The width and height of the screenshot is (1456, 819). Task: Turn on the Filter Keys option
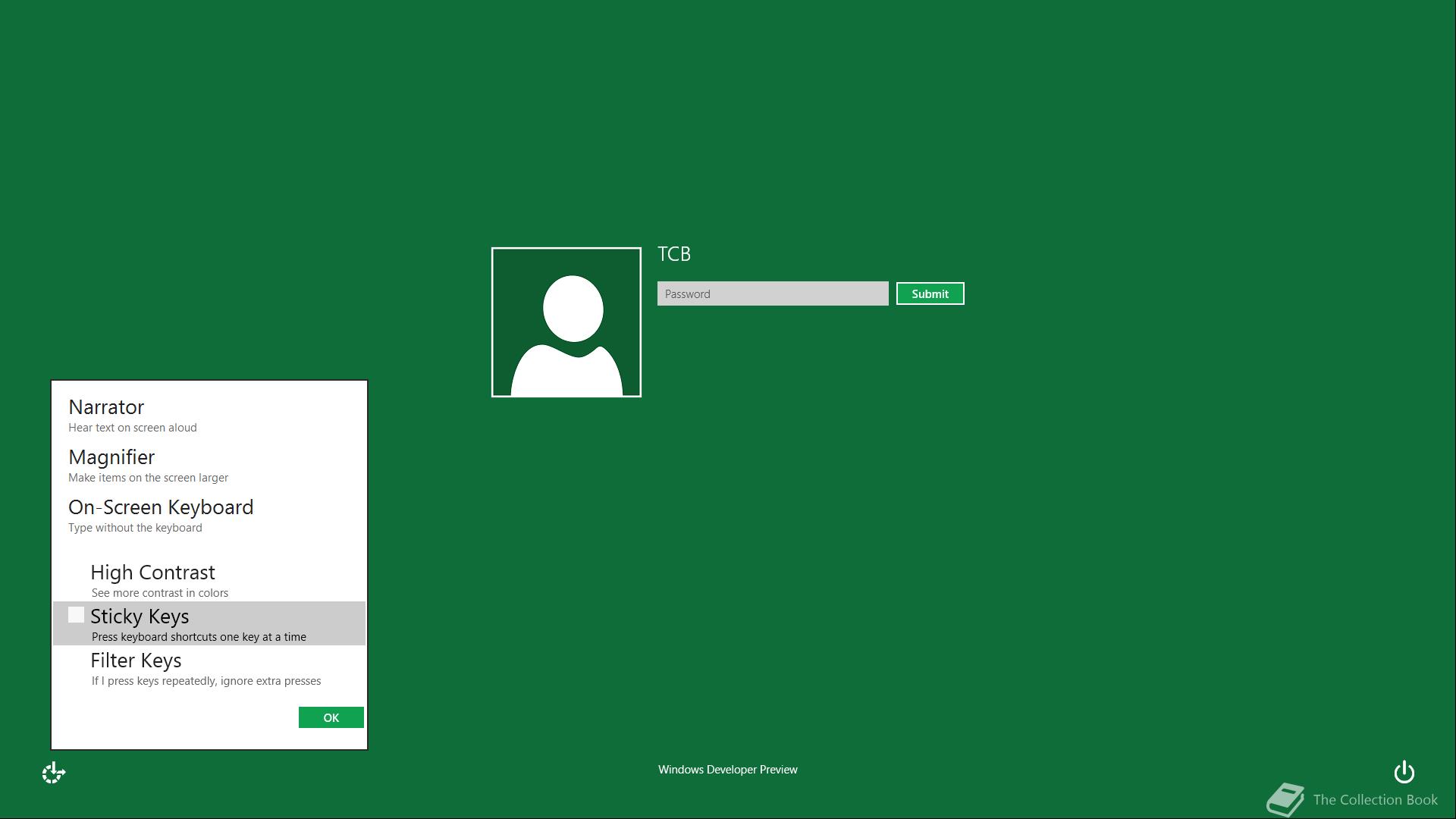(209, 668)
